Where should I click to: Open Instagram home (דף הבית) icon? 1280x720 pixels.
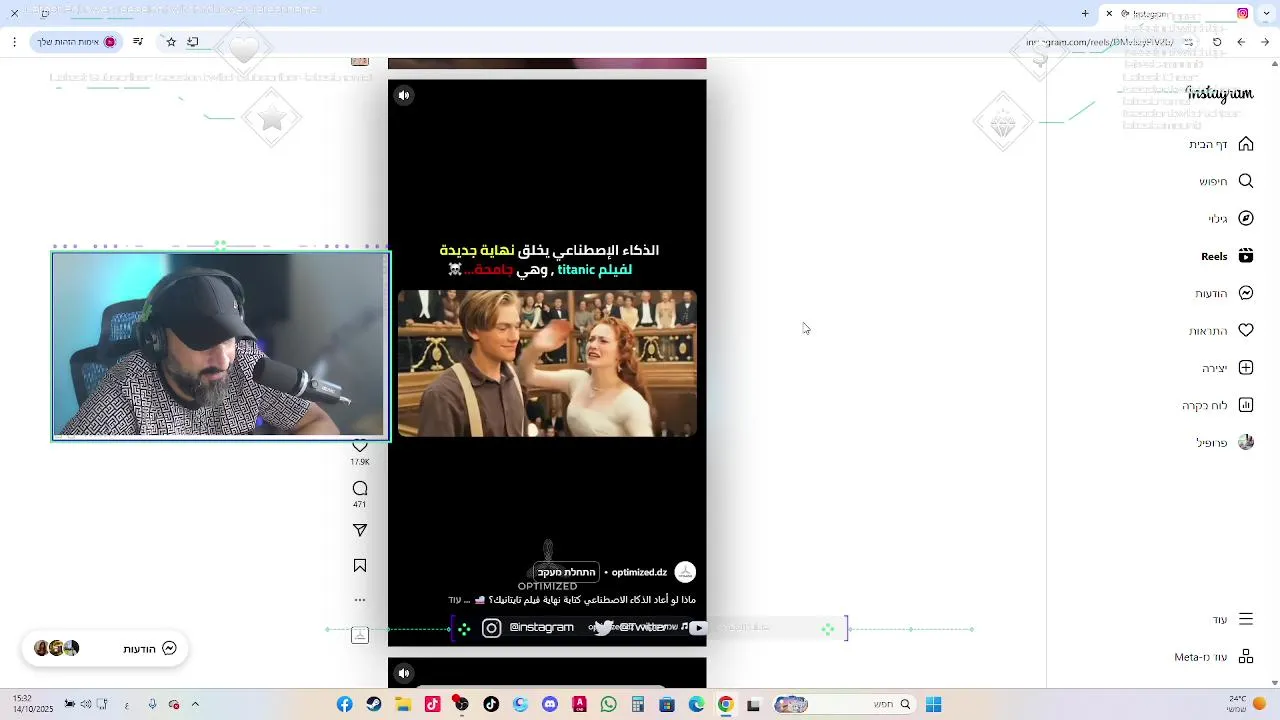click(1246, 144)
